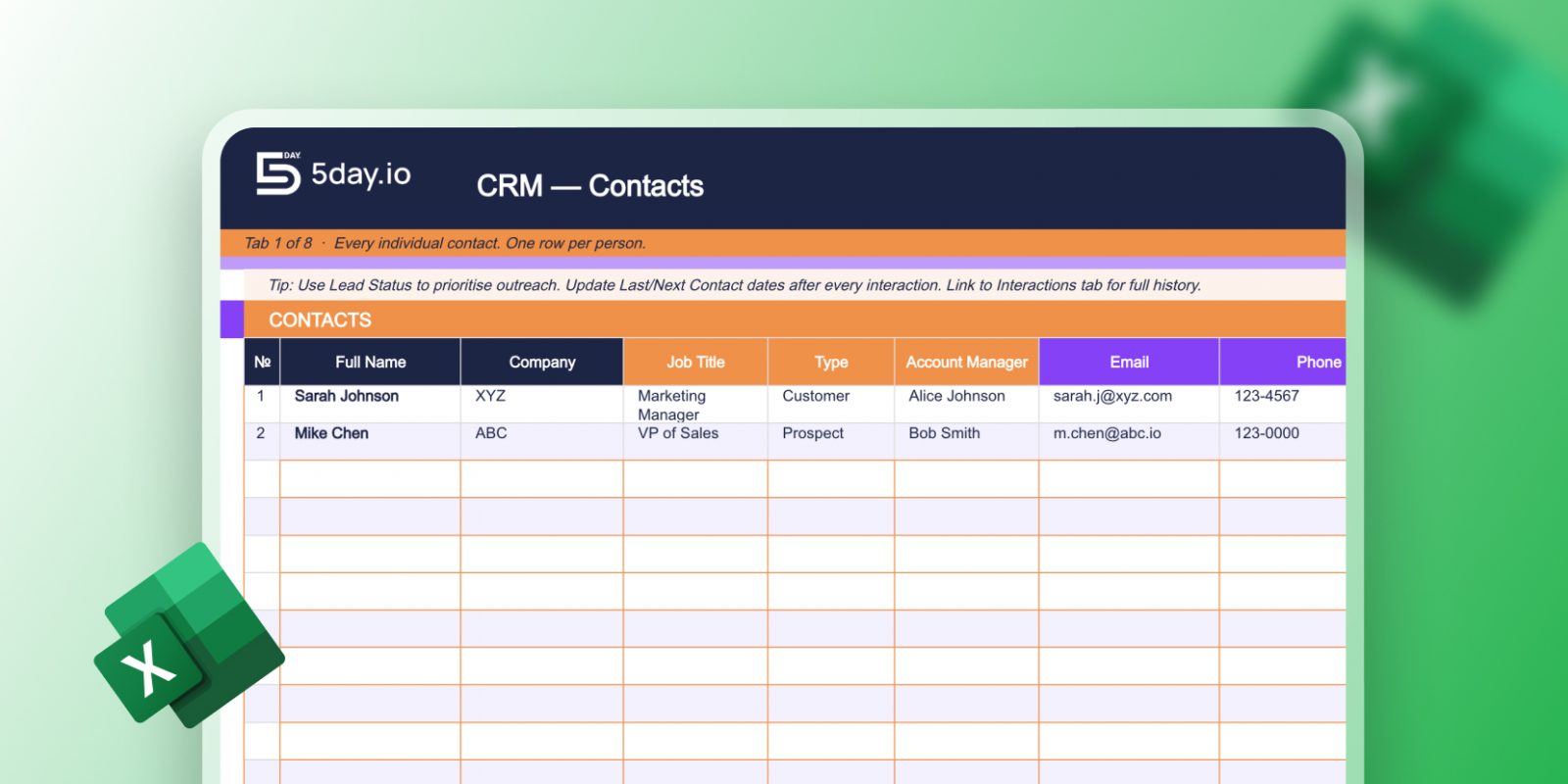Click the '№' column header
Viewport: 1568px width, 784px height.
point(262,362)
